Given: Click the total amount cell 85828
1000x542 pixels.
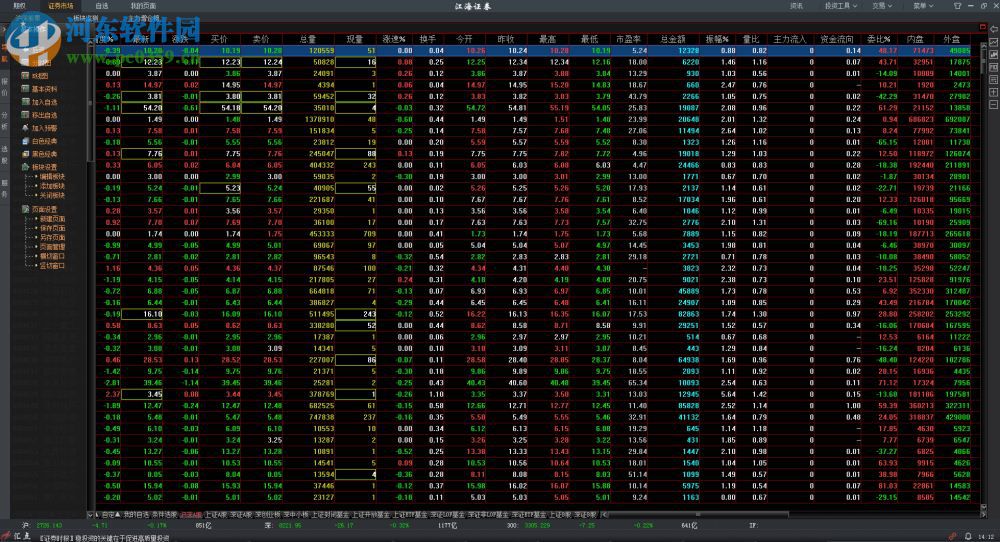Looking at the screenshot, I should 688,406.
